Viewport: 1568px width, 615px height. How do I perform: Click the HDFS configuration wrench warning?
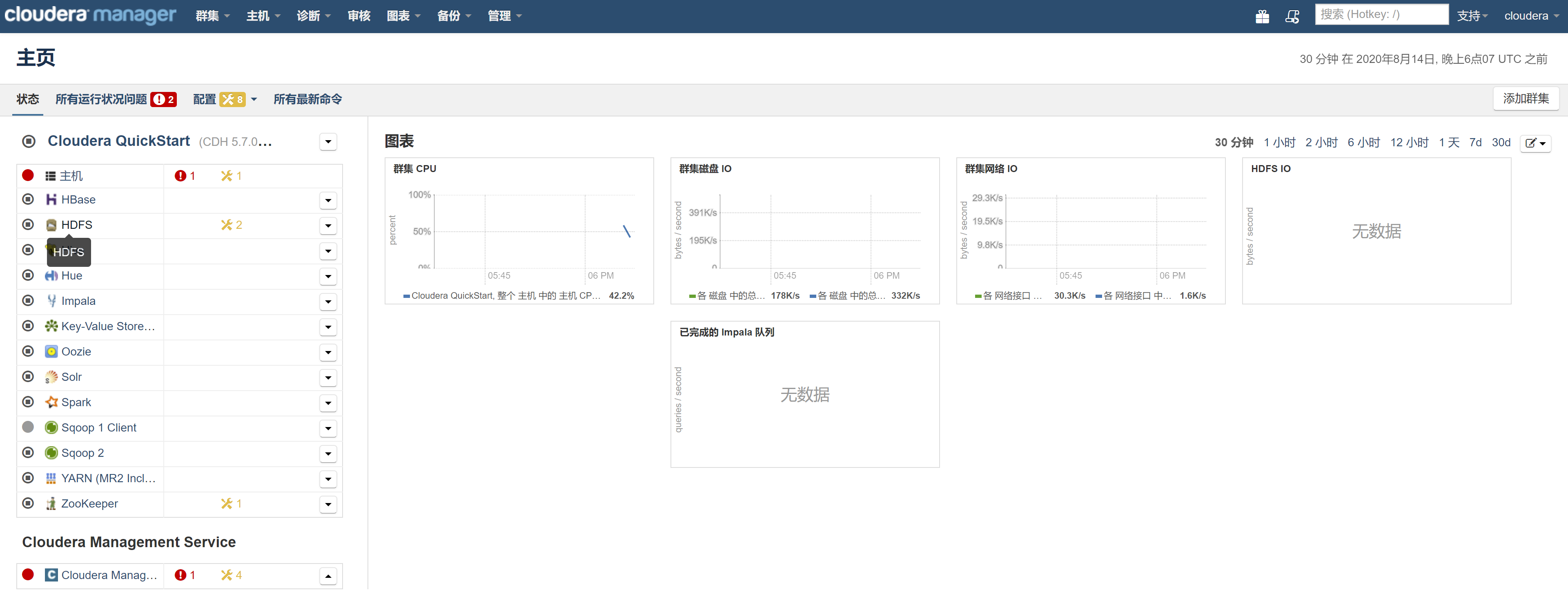(231, 225)
